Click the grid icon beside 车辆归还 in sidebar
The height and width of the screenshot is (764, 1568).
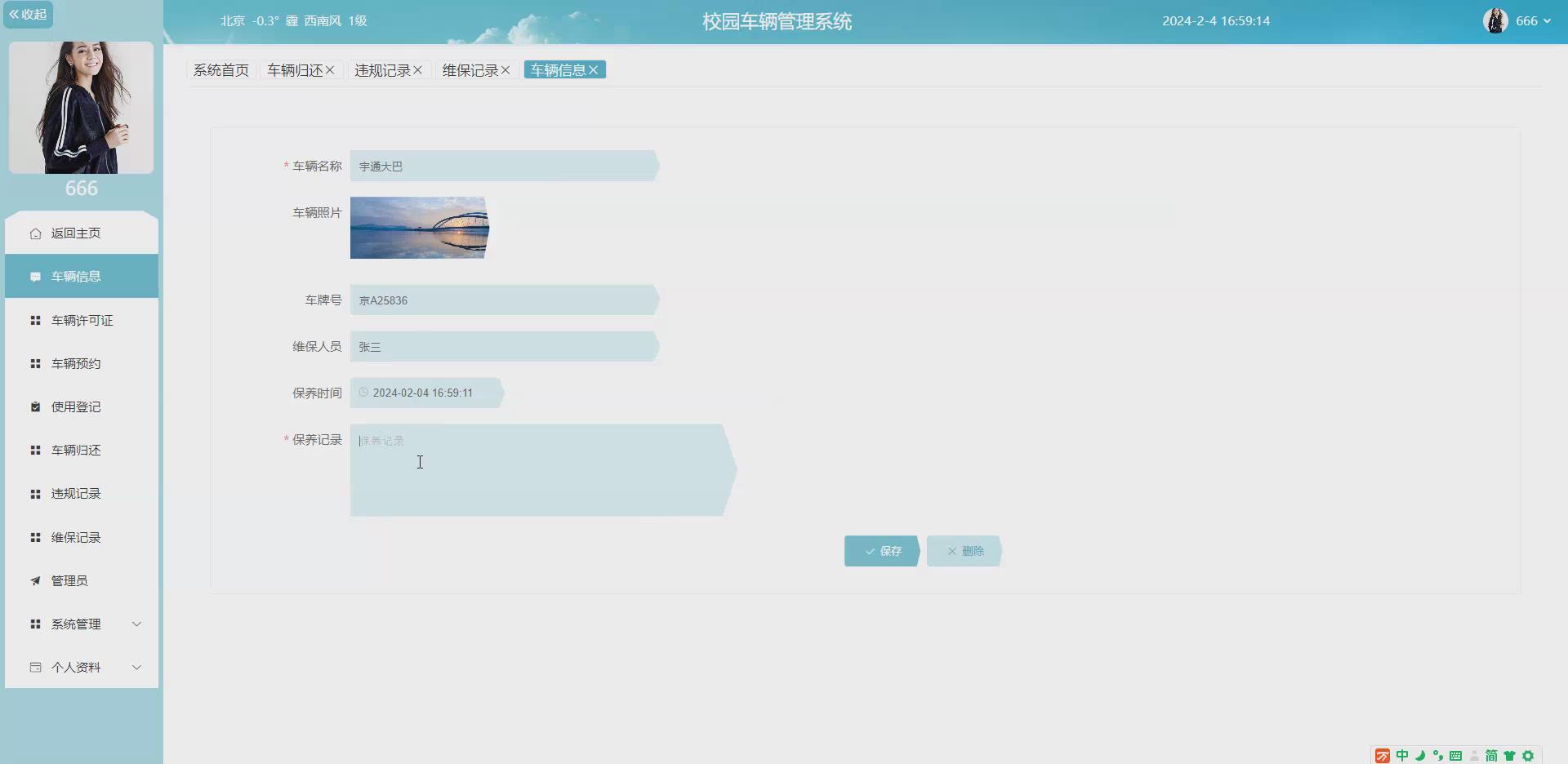click(x=35, y=451)
